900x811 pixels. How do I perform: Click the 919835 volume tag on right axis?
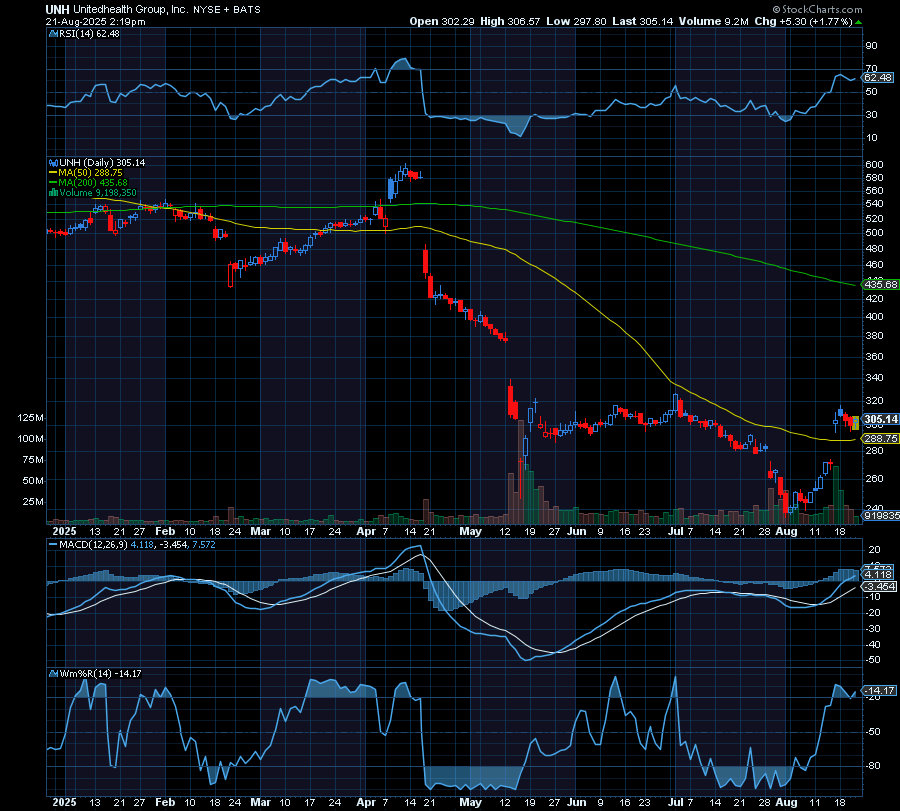point(882,515)
